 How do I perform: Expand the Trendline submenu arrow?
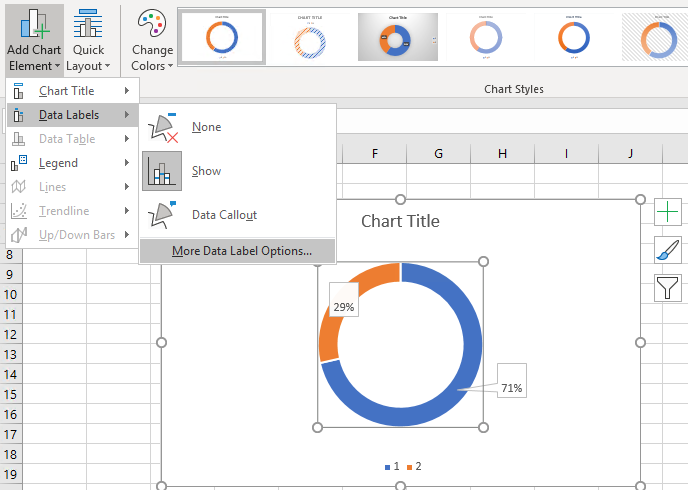127,211
